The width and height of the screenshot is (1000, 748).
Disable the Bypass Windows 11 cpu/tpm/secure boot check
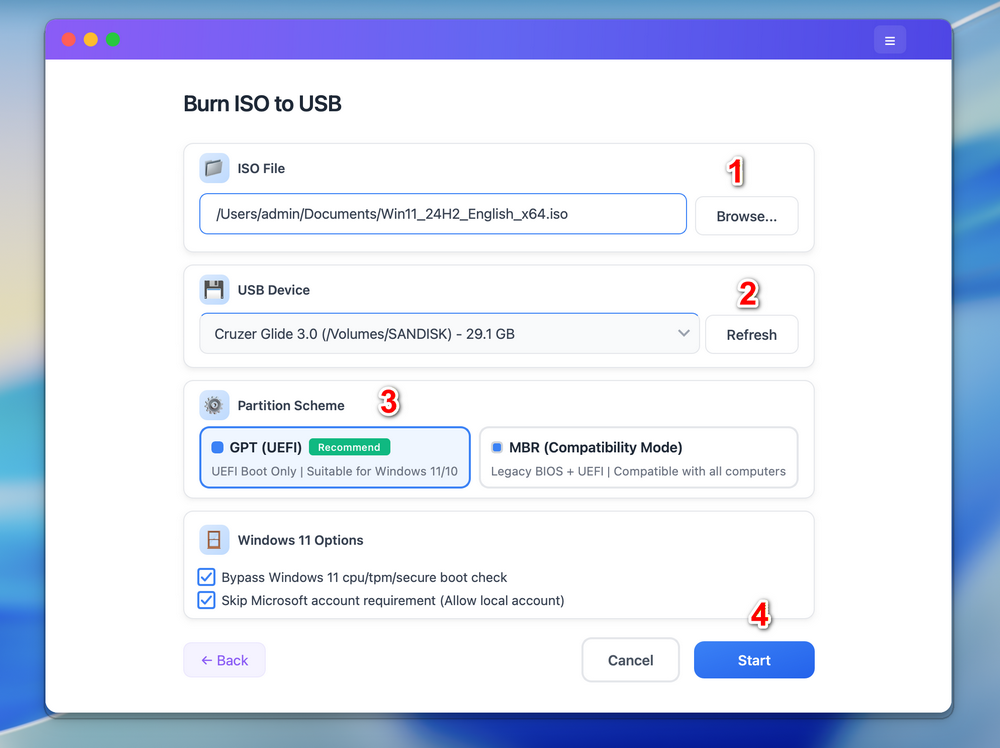(x=206, y=577)
